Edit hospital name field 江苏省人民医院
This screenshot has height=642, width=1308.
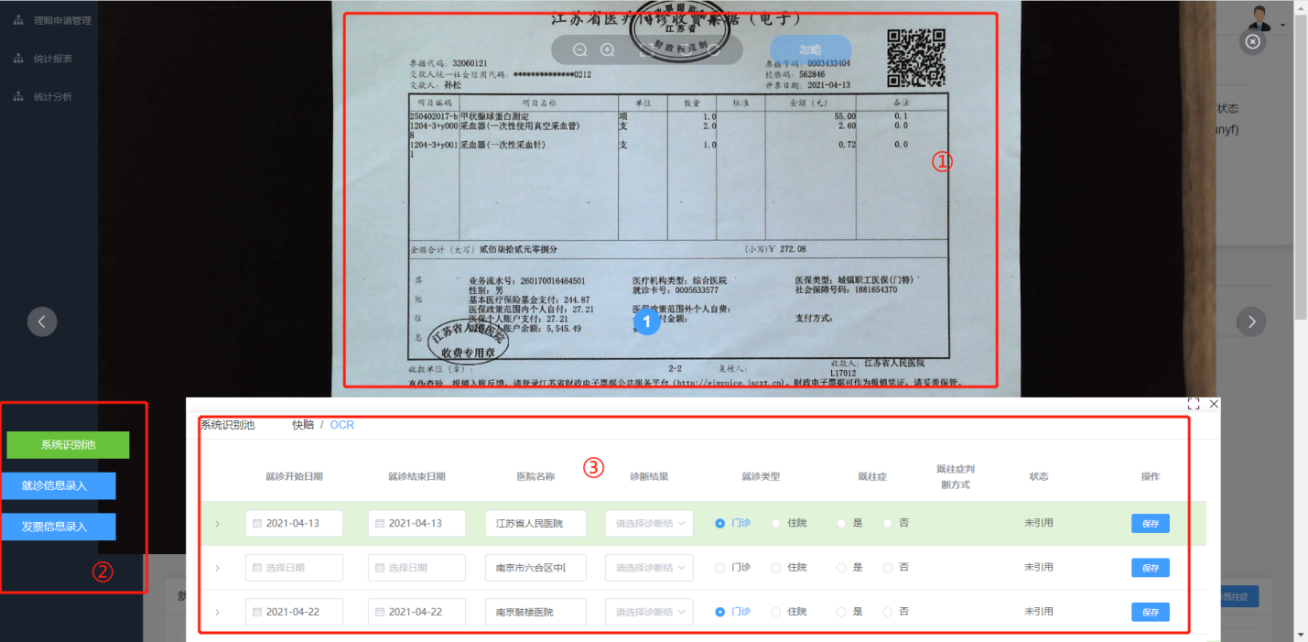[x=536, y=523]
